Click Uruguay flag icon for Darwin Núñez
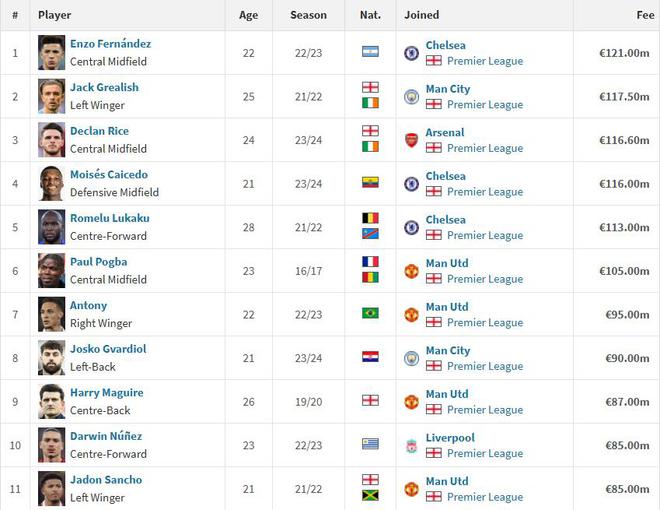The height and width of the screenshot is (510, 660). (x=370, y=444)
